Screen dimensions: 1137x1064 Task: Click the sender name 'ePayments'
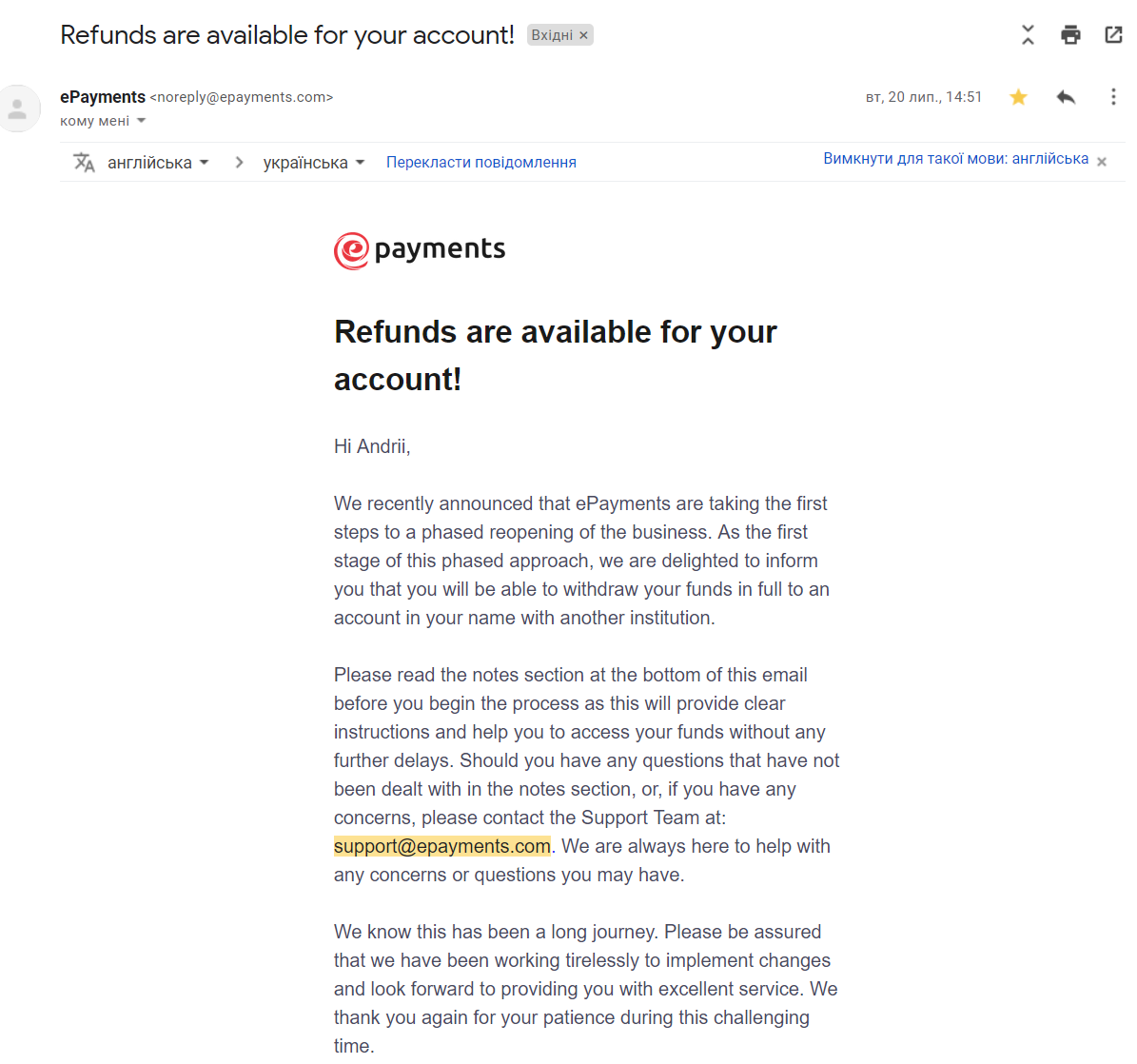click(x=103, y=97)
